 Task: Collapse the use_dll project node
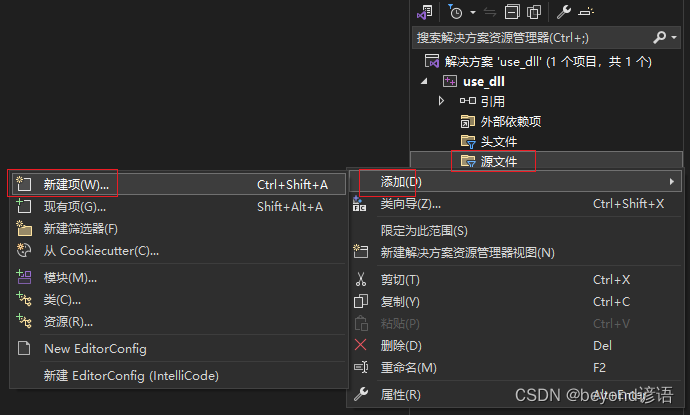click(424, 81)
